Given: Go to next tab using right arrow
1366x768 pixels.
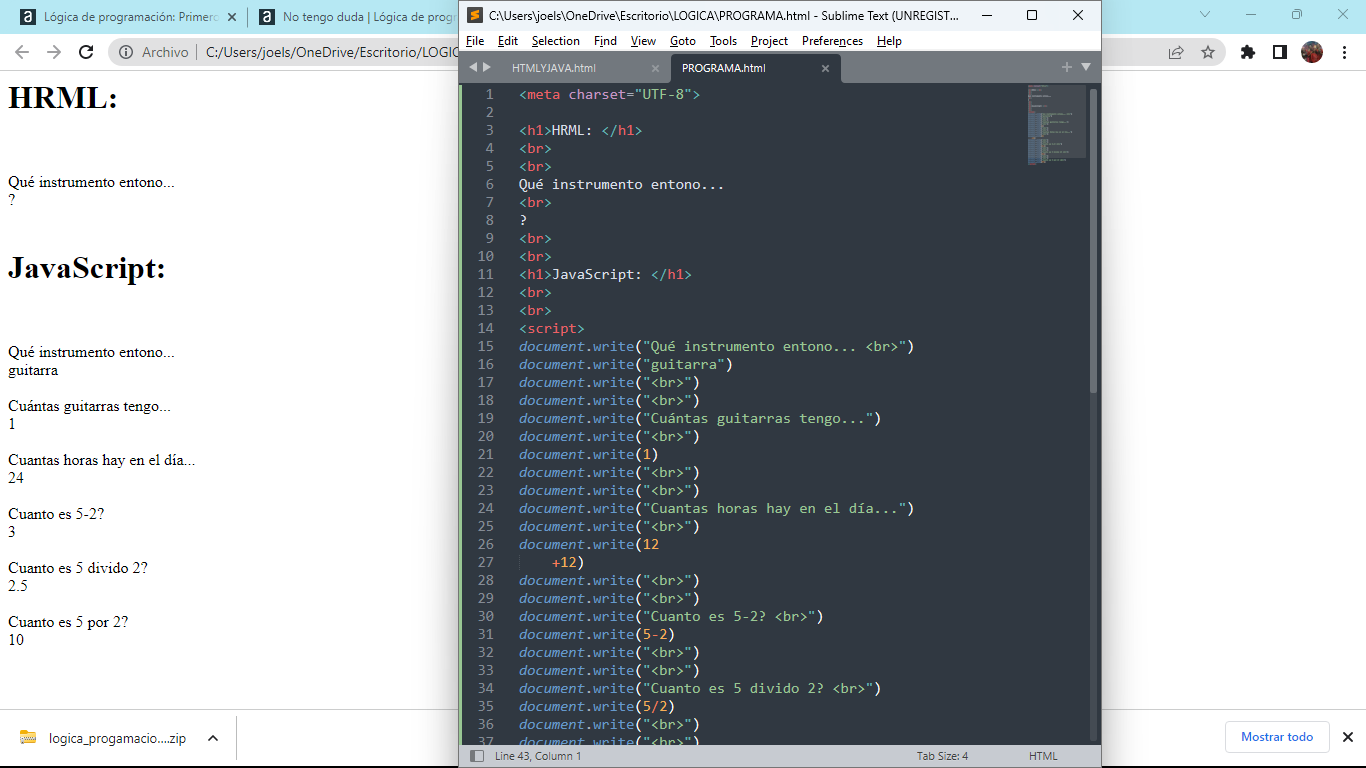Looking at the screenshot, I should pyautogui.click(x=487, y=67).
